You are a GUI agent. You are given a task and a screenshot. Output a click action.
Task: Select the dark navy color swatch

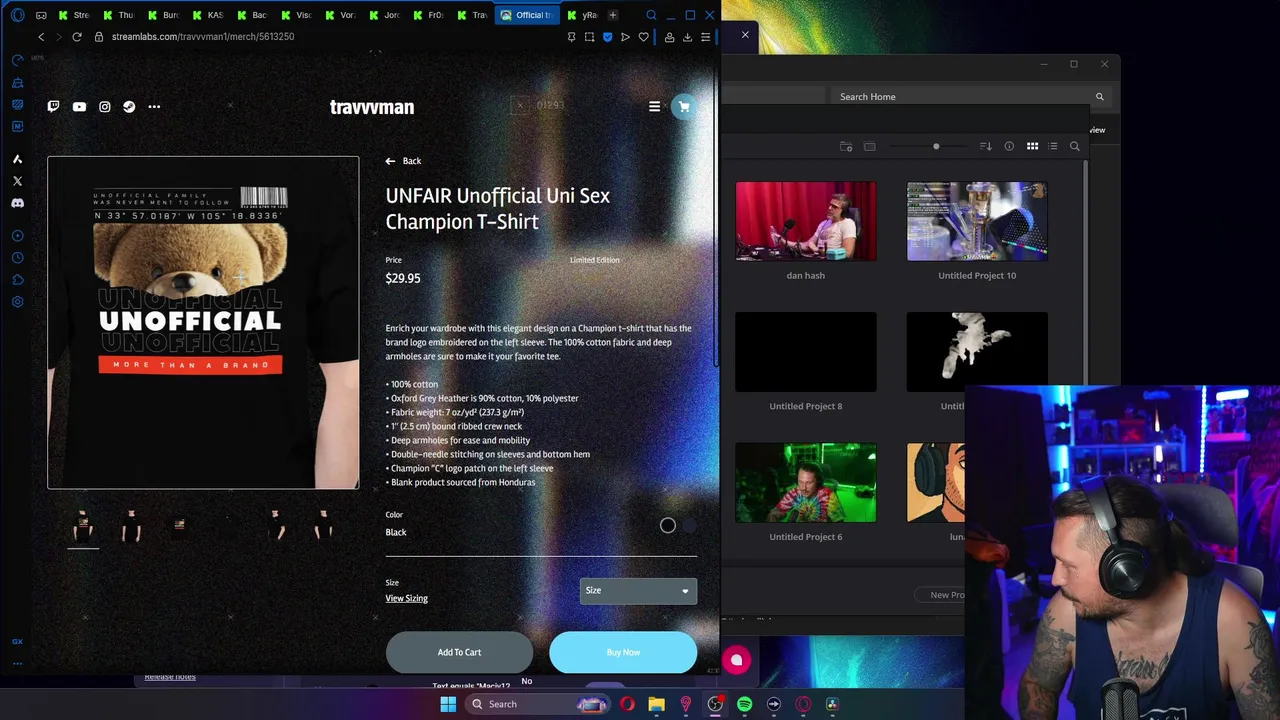point(689,526)
